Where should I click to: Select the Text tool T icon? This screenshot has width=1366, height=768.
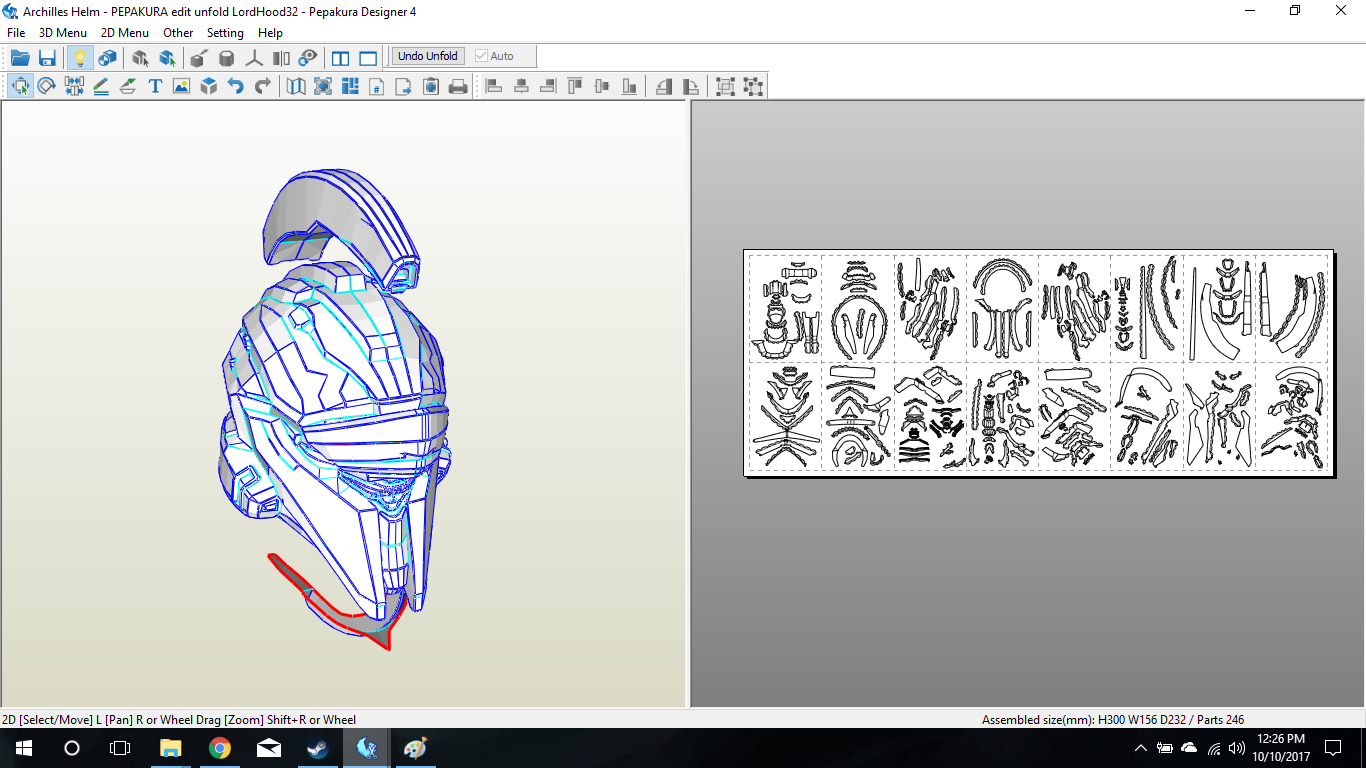click(155, 86)
